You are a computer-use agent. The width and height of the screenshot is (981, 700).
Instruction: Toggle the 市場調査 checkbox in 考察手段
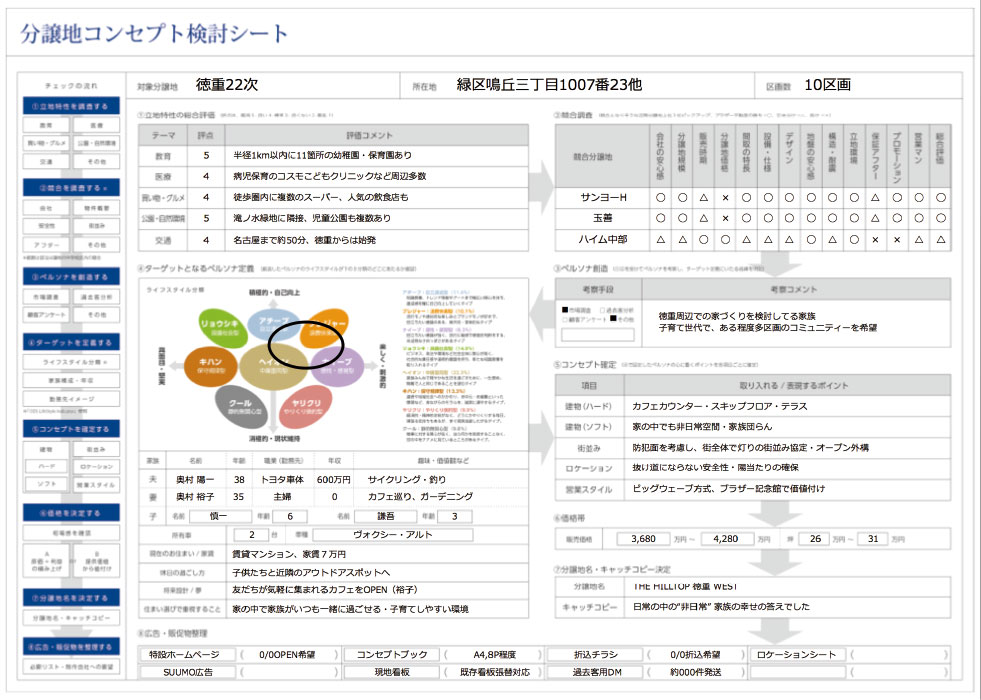(x=565, y=310)
